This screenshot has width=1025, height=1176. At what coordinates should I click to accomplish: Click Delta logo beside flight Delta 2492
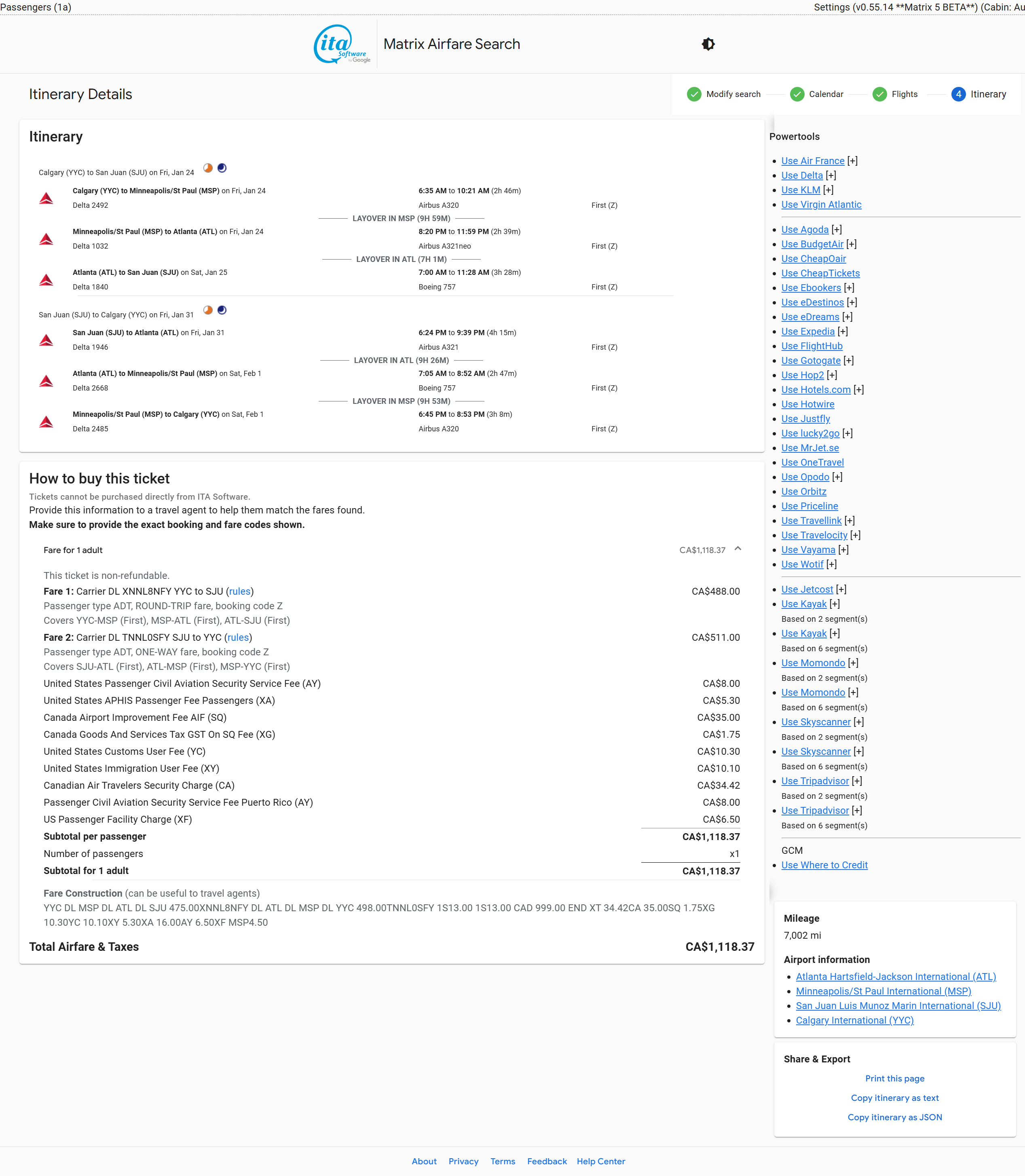point(46,198)
